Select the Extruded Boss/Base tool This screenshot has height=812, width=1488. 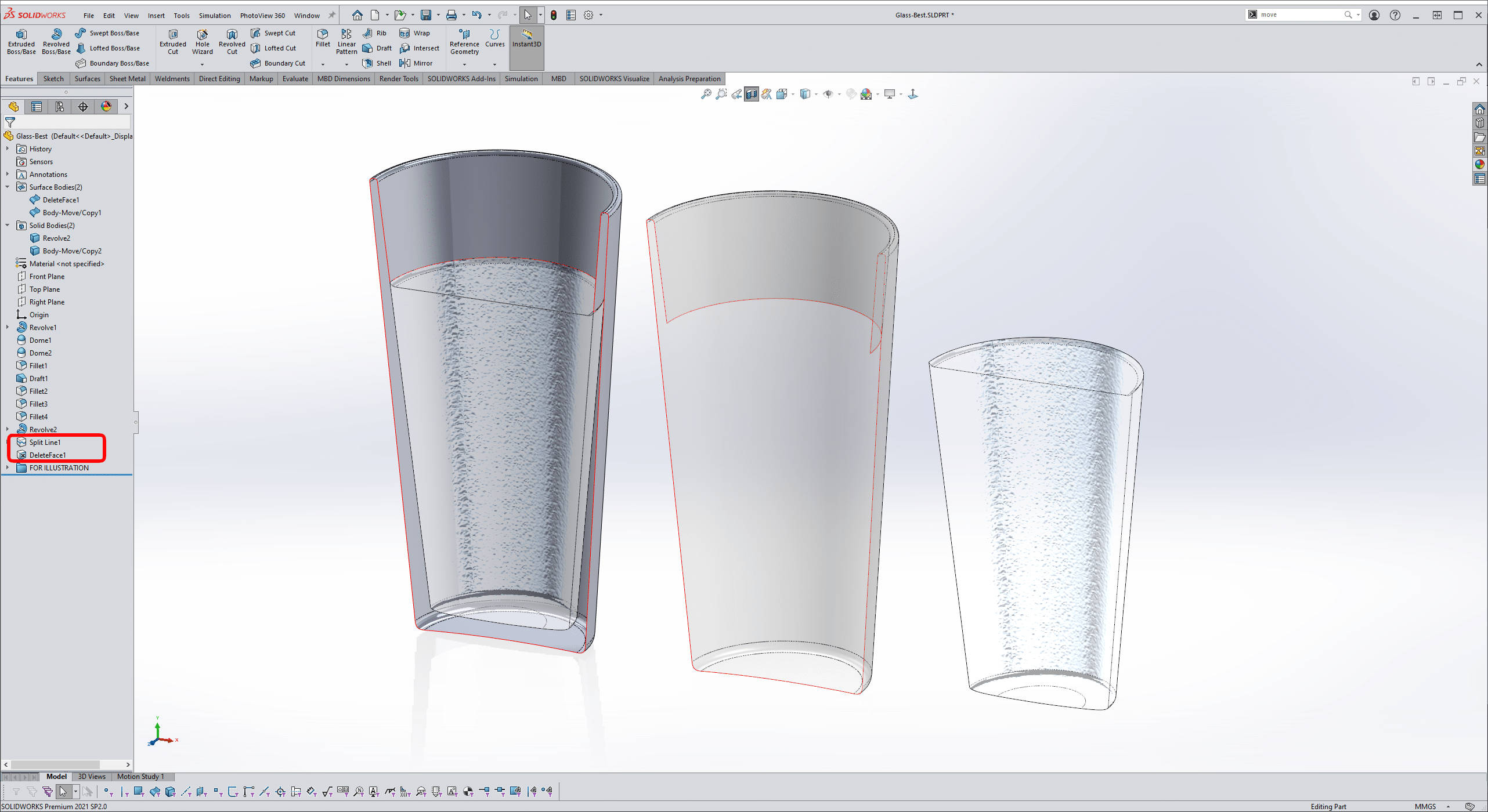pyautogui.click(x=21, y=42)
